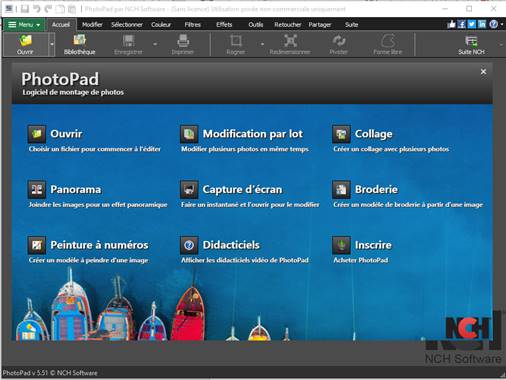Open the Sélectionner tab

pyautogui.click(x=127, y=25)
